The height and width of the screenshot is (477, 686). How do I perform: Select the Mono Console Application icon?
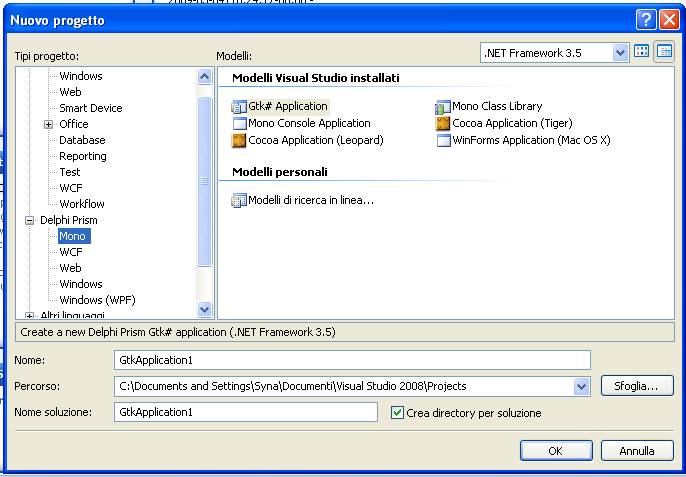239,124
